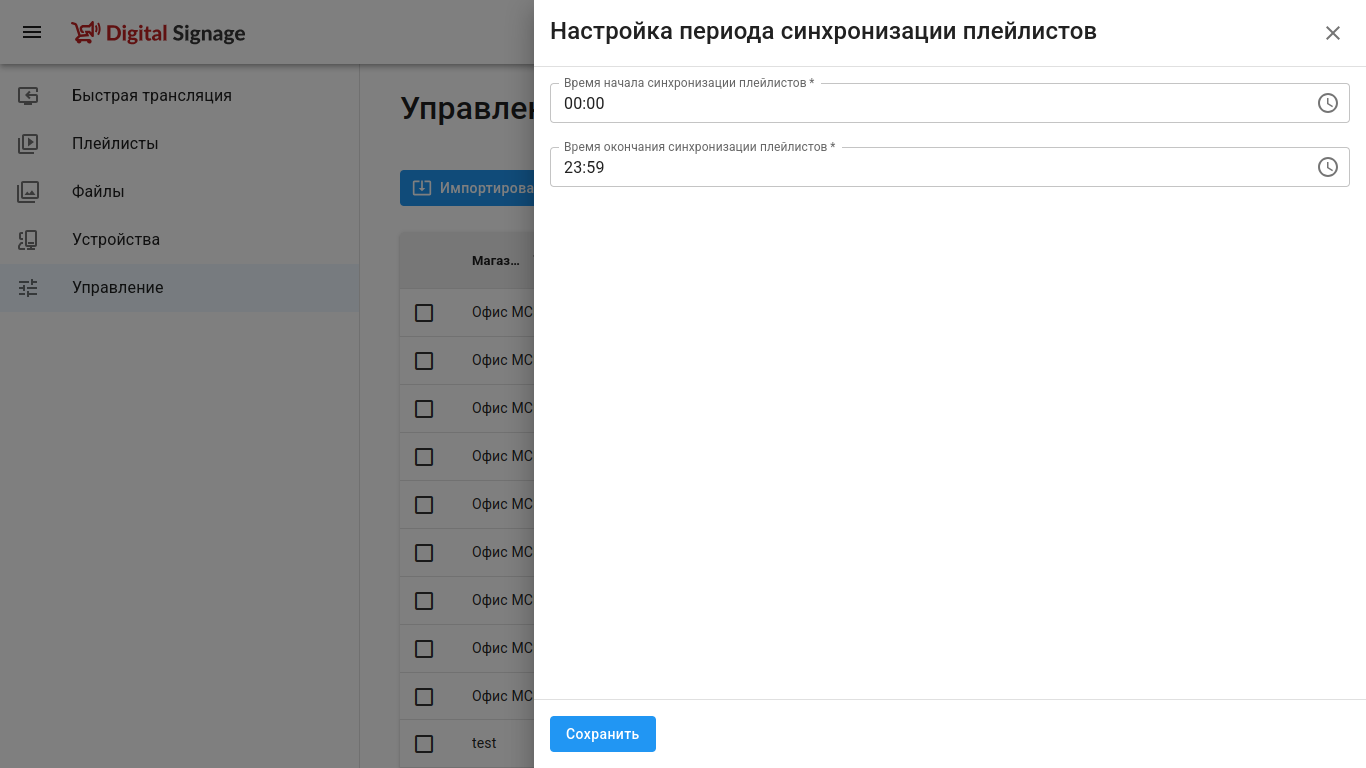Close the sync period settings panel
Viewport: 1366px width, 768px height.
1332,33
